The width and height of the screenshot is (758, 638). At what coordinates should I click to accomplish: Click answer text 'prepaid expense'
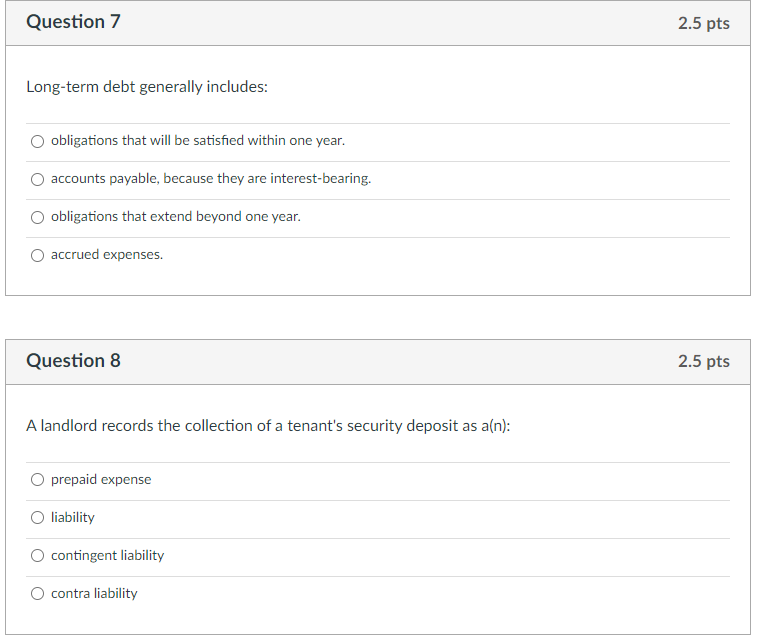tap(101, 479)
